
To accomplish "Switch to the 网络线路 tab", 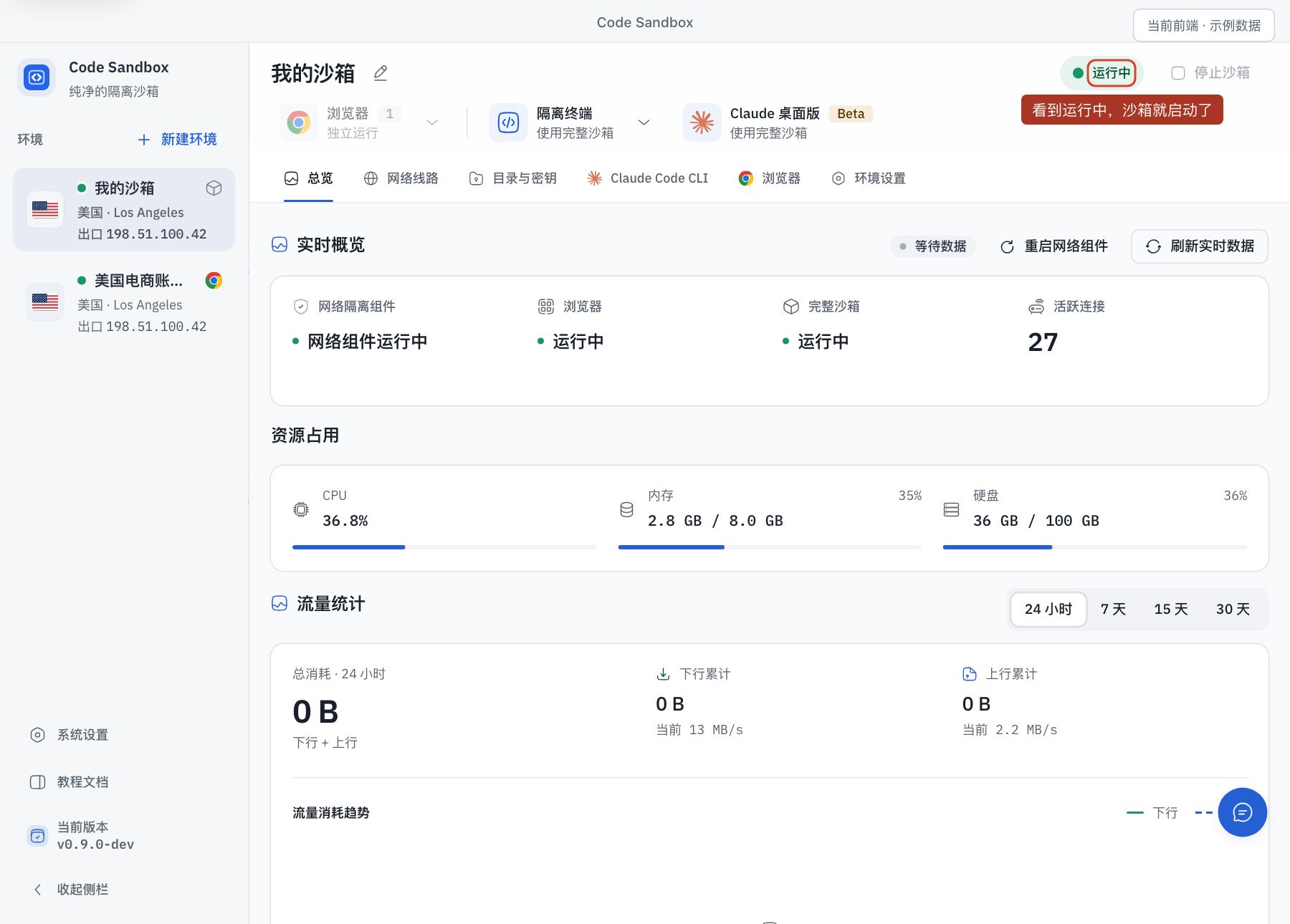I will tap(401, 178).
